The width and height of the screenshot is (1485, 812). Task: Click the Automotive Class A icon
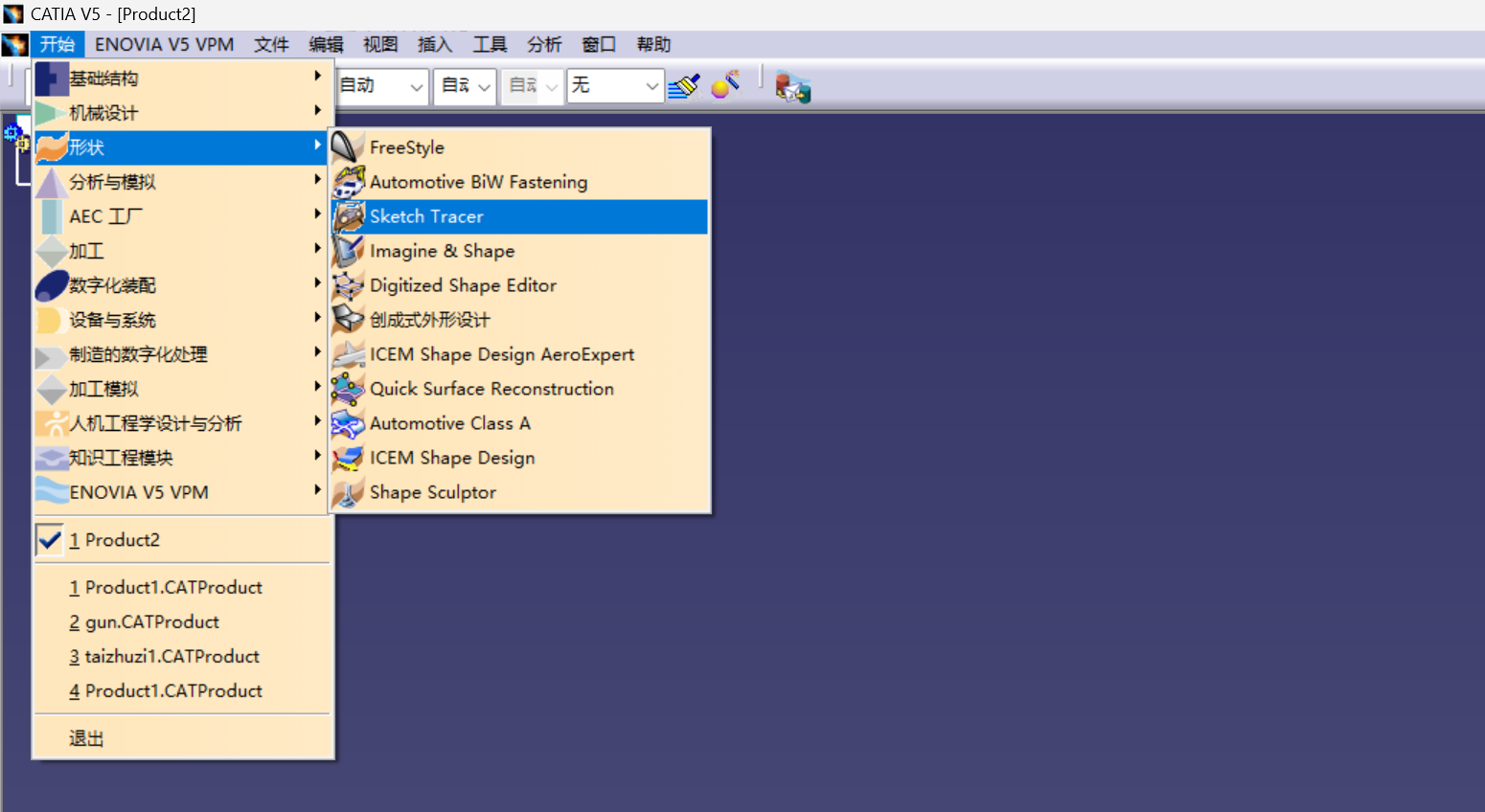click(x=348, y=423)
